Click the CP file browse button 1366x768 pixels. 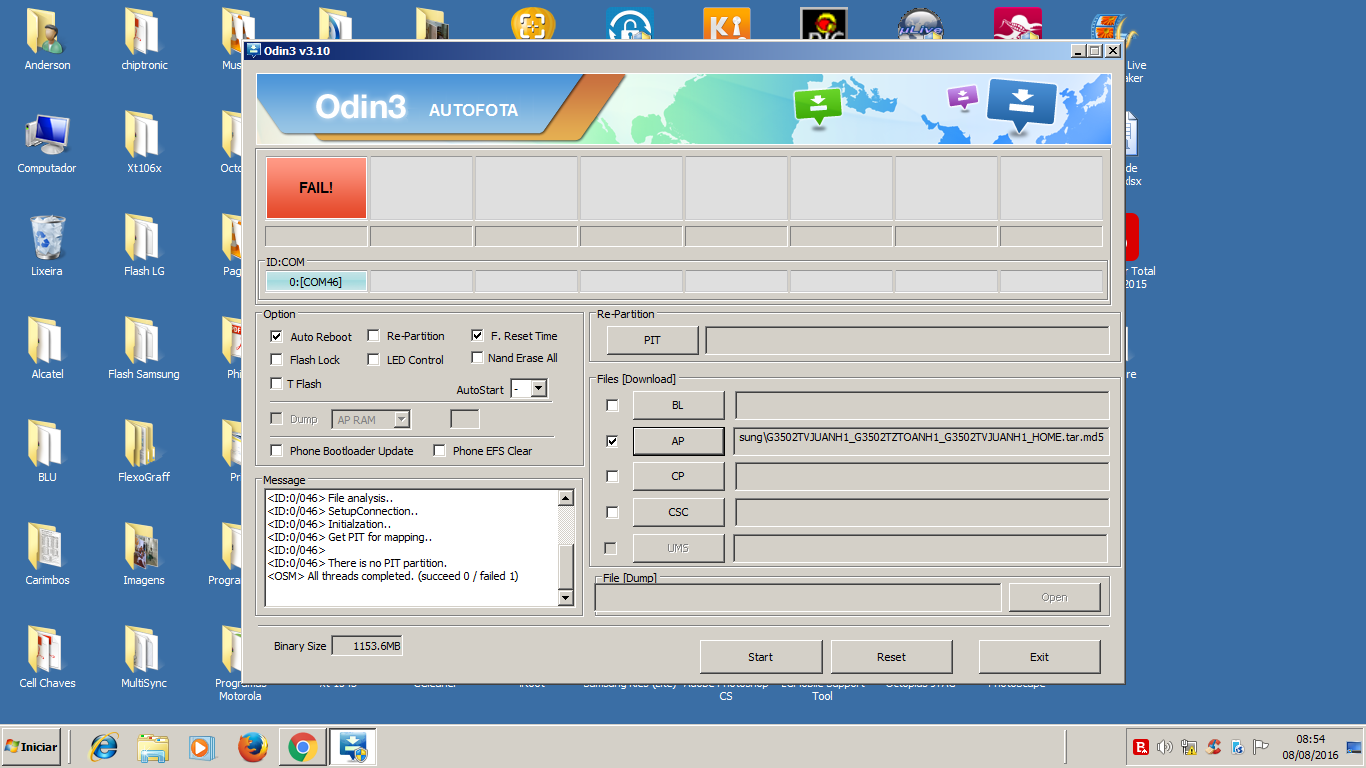click(678, 476)
